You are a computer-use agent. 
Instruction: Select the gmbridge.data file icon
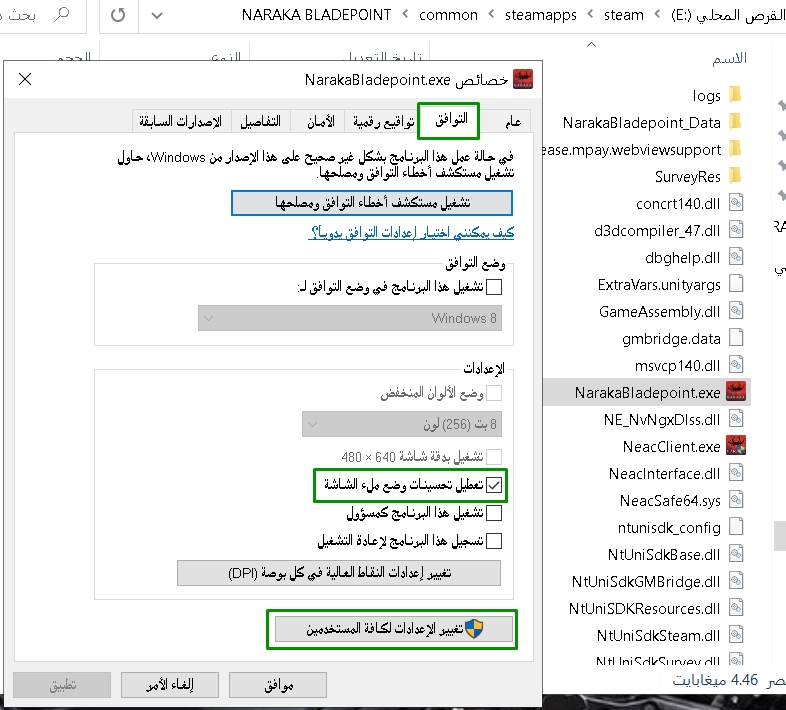click(x=735, y=338)
